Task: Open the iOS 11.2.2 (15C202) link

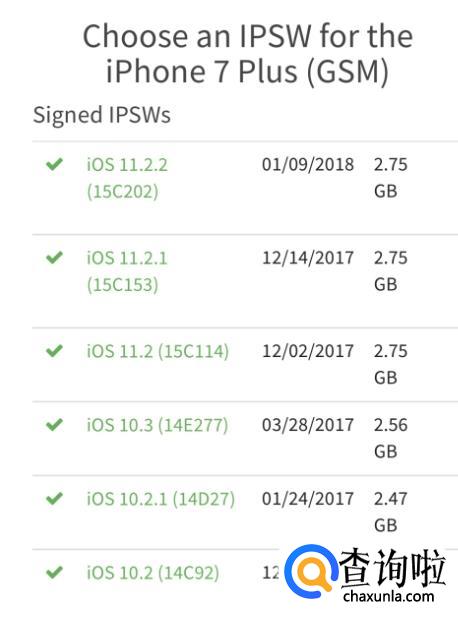Action: [127, 178]
